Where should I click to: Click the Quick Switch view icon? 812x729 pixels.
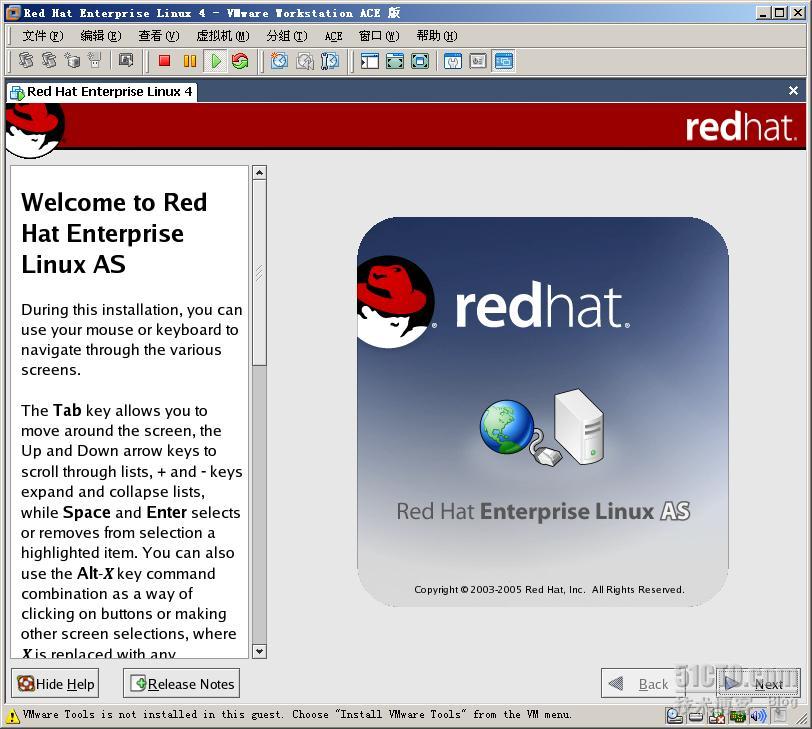[395, 61]
